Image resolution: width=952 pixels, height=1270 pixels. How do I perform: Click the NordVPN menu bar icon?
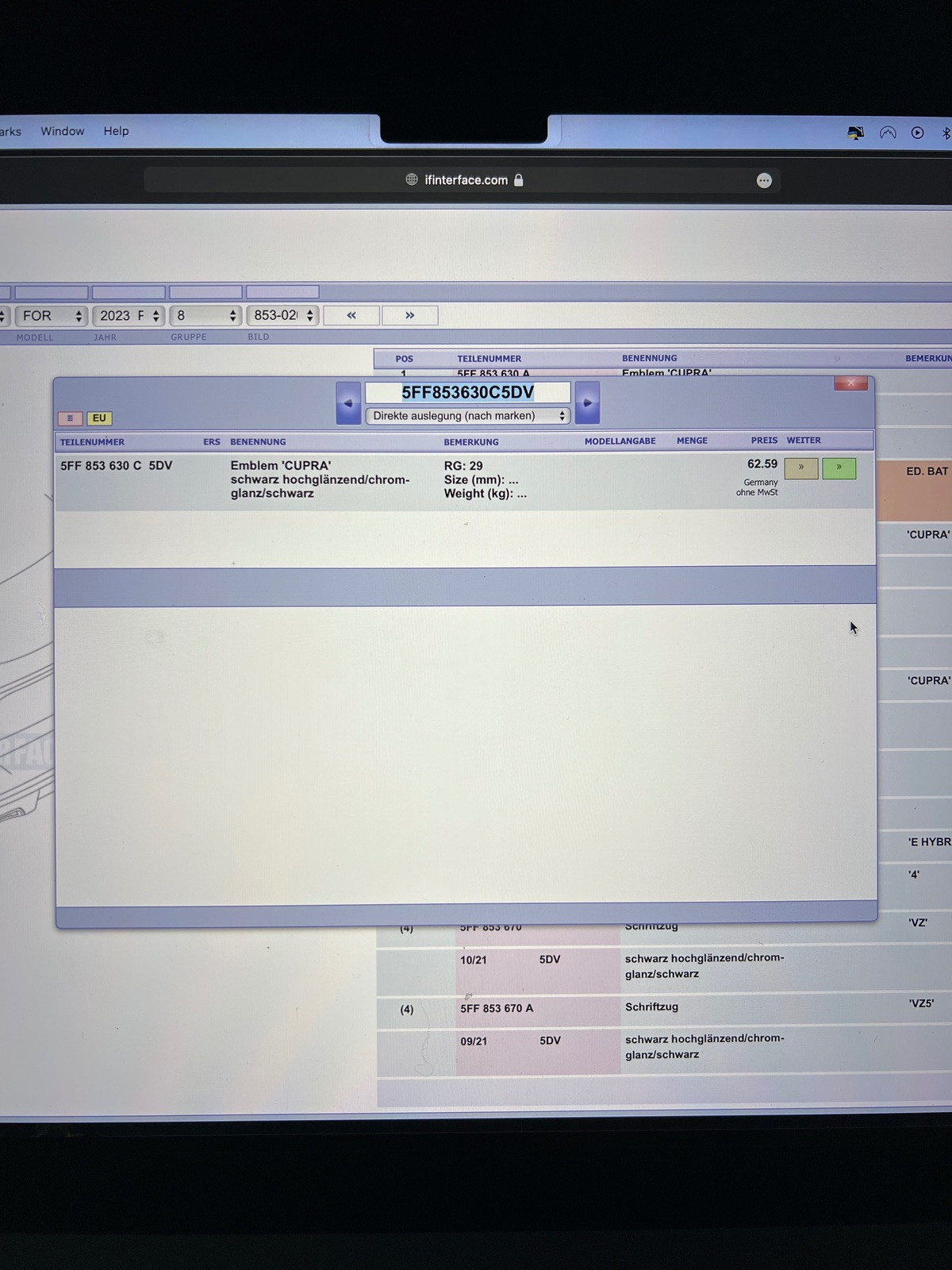(888, 133)
